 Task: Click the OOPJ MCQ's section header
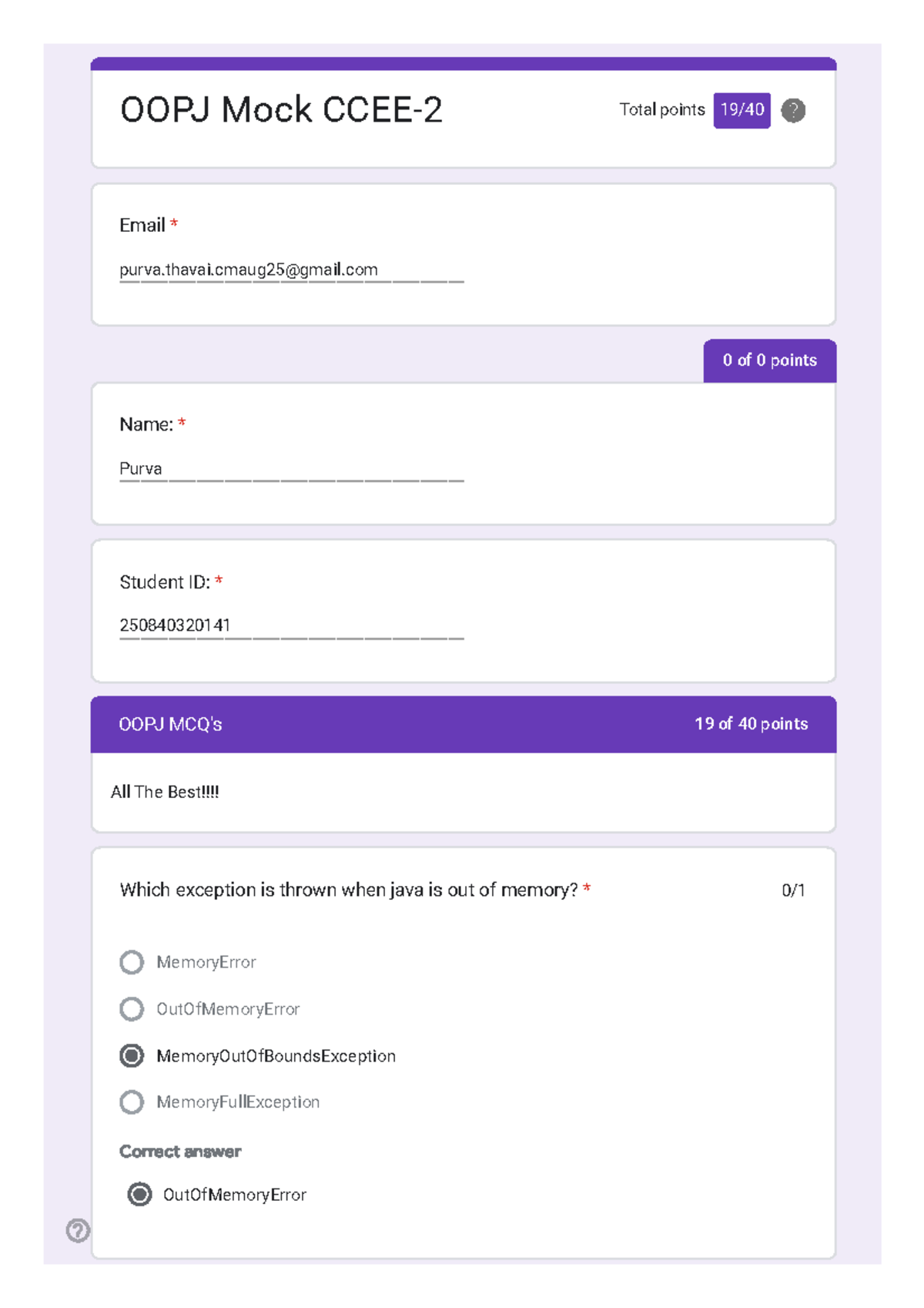pyautogui.click(x=170, y=724)
